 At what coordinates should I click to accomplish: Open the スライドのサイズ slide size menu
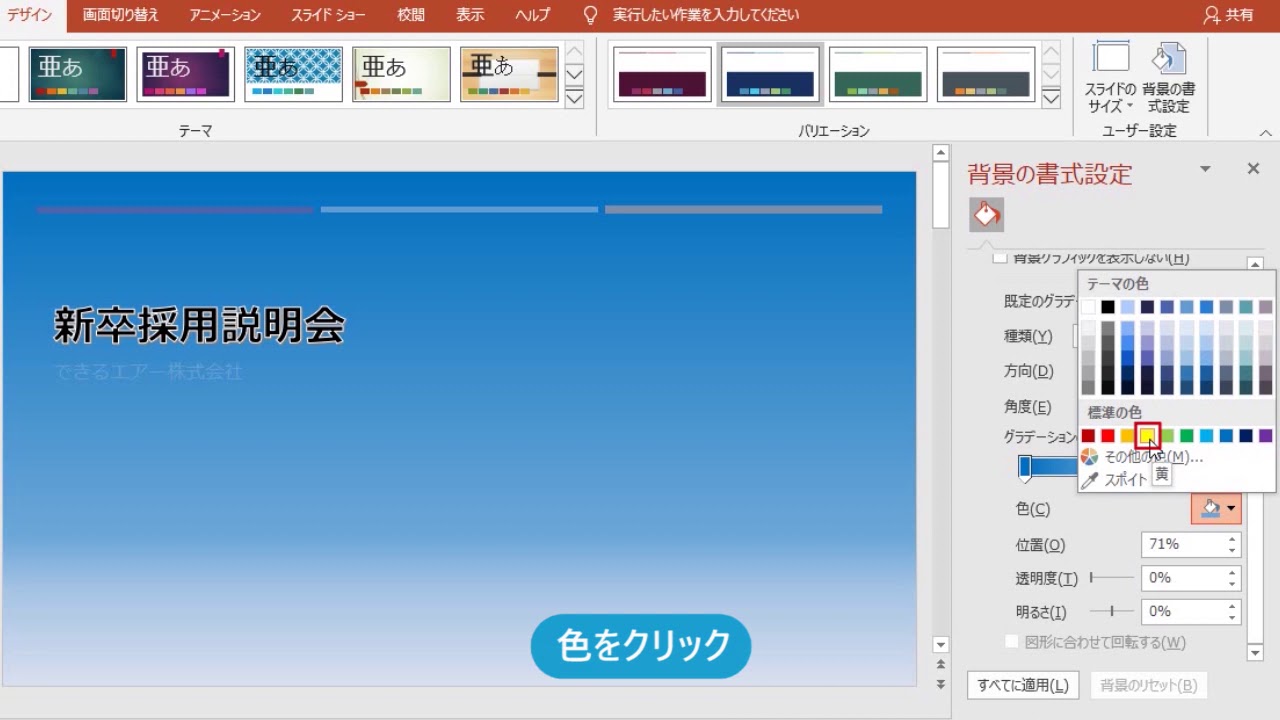click(x=1110, y=78)
